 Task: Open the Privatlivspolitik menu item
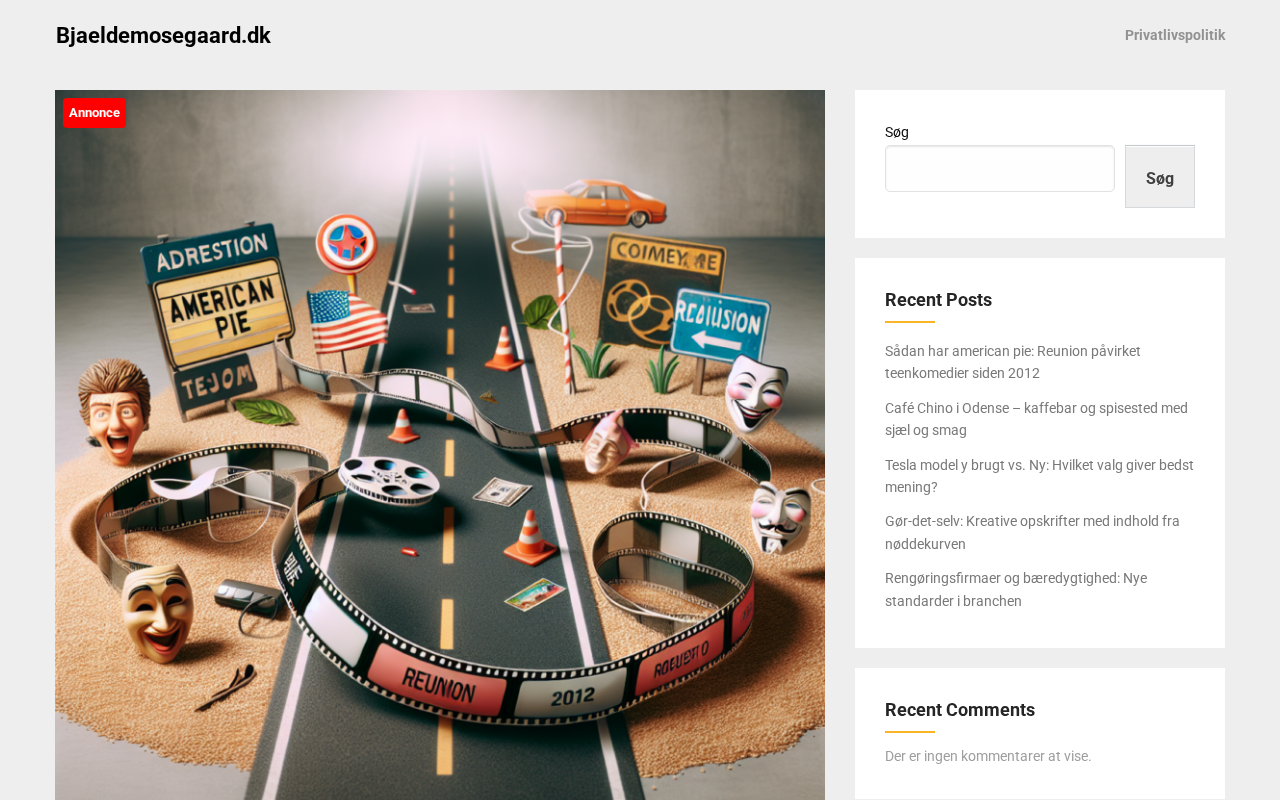(x=1175, y=35)
